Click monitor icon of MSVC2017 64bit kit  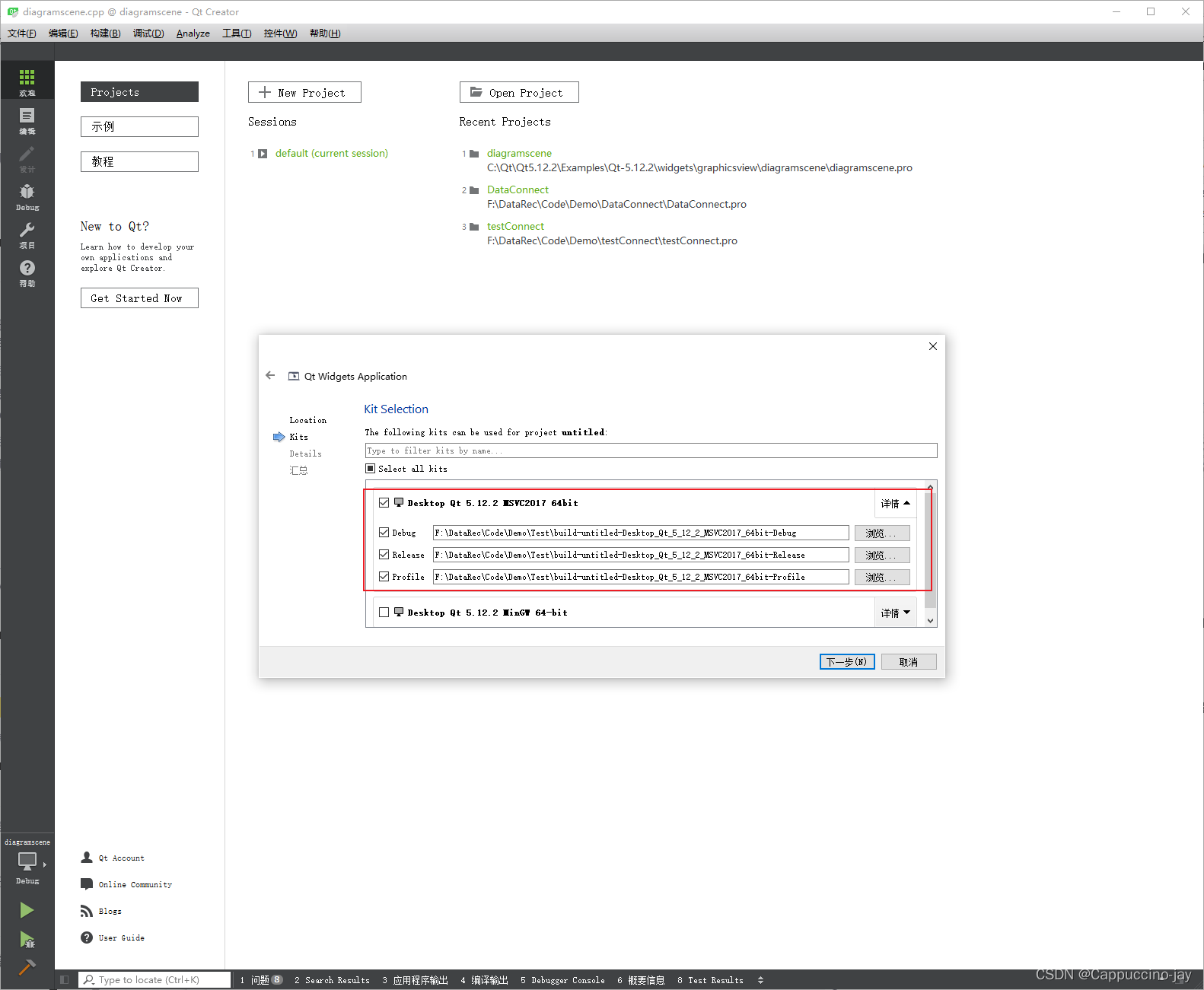tap(399, 502)
